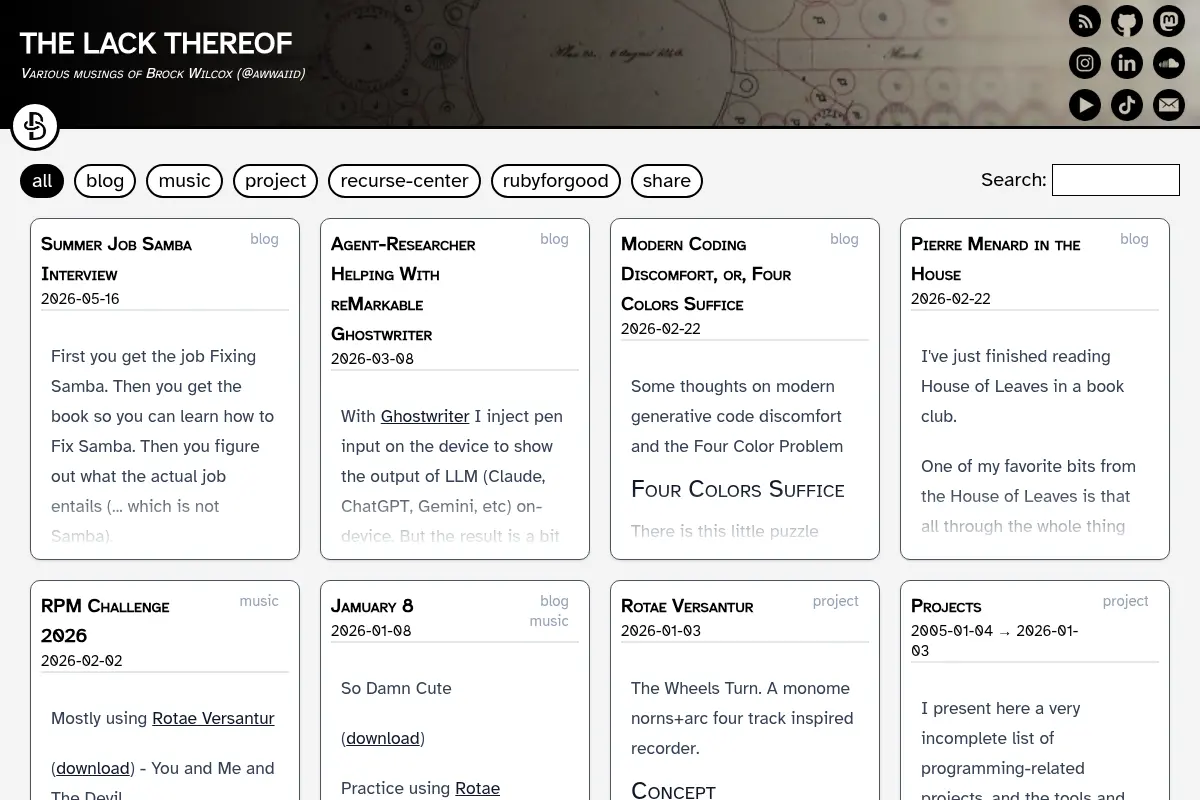Go to The Lack Thereof home title
The height and width of the screenshot is (800, 1200).
point(156,43)
